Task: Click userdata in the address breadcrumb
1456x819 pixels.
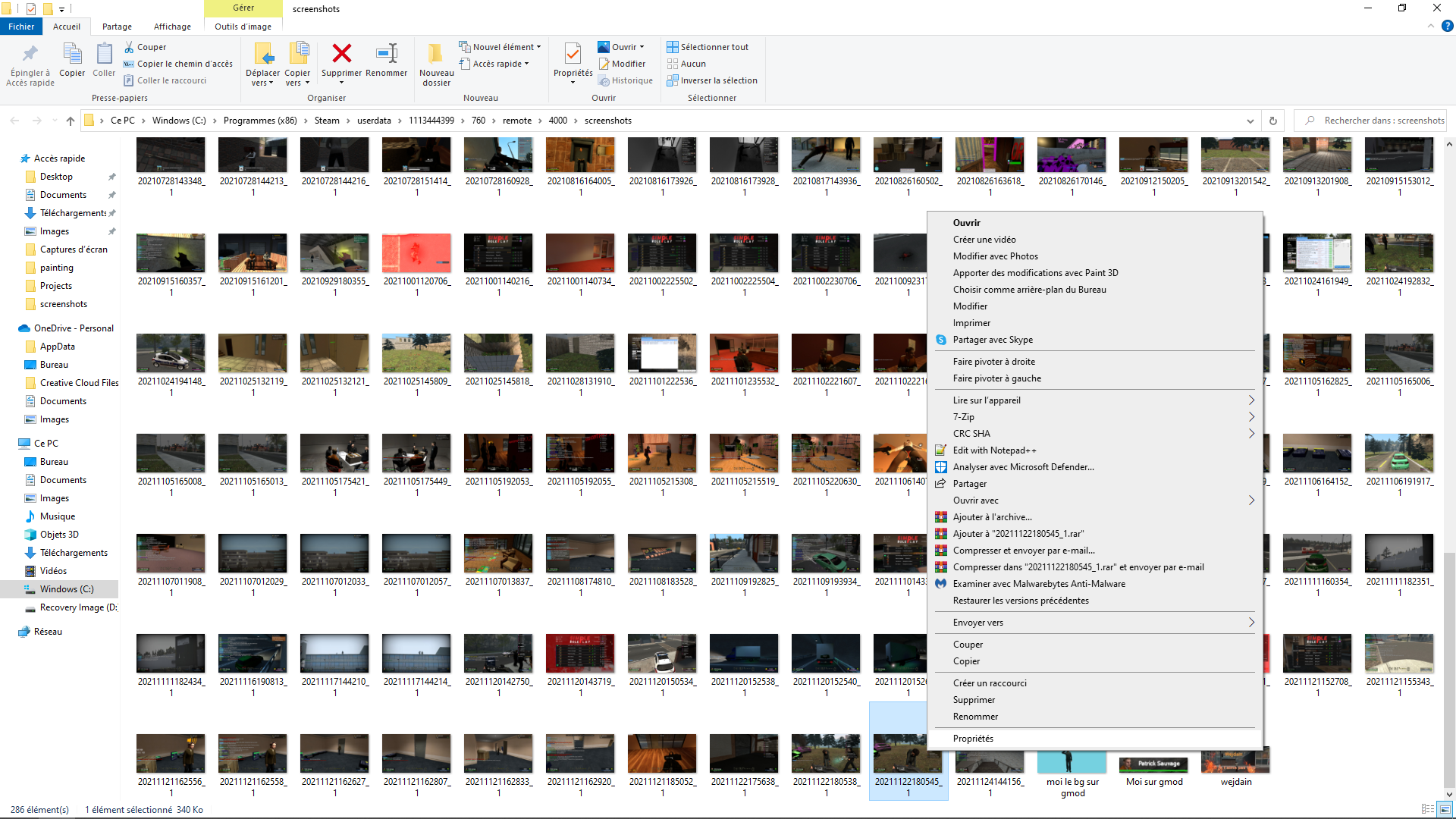Action: [374, 121]
